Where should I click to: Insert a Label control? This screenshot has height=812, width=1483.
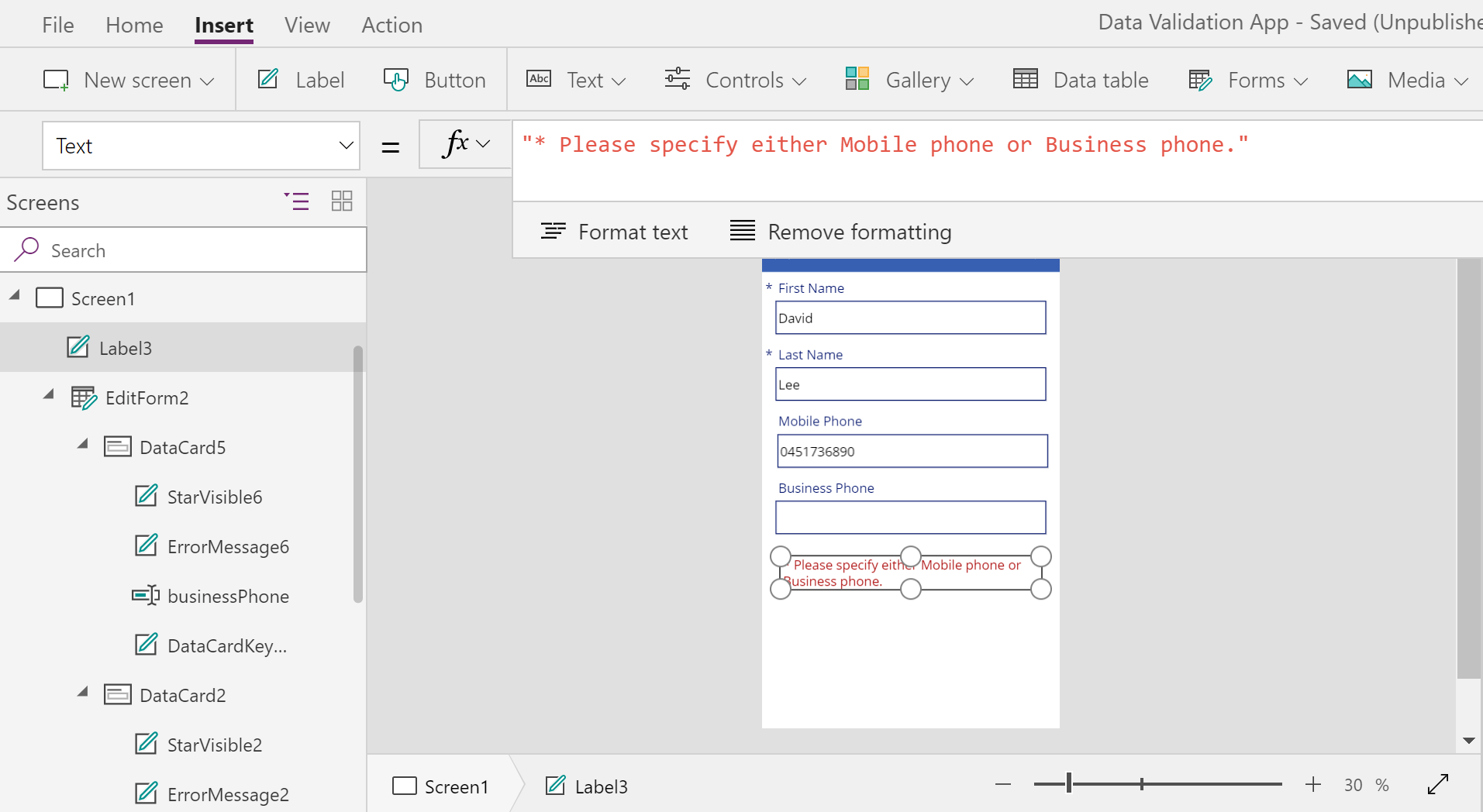pos(301,80)
